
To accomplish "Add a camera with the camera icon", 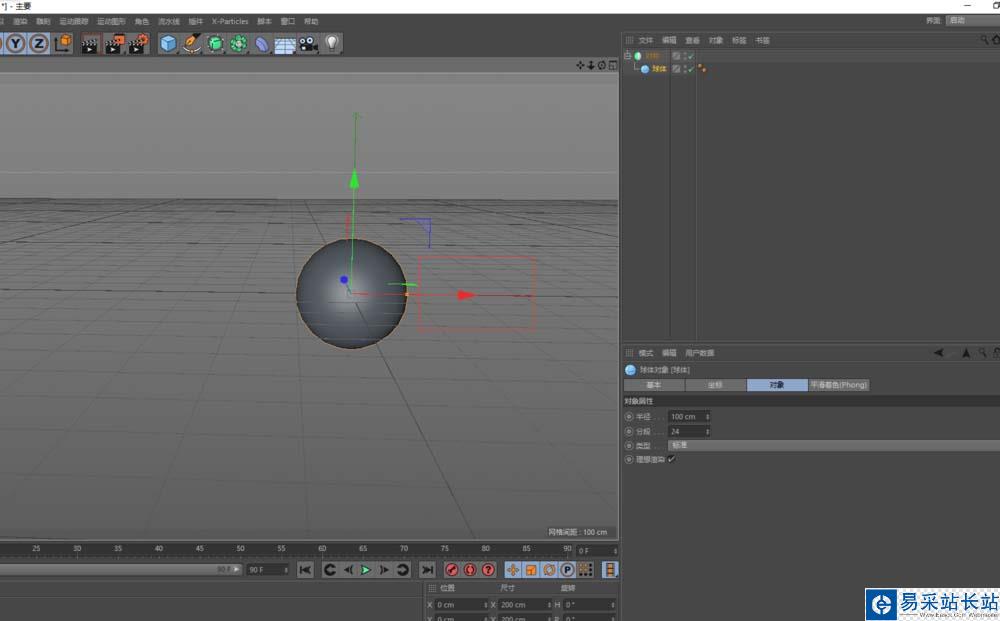I will tap(309, 44).
